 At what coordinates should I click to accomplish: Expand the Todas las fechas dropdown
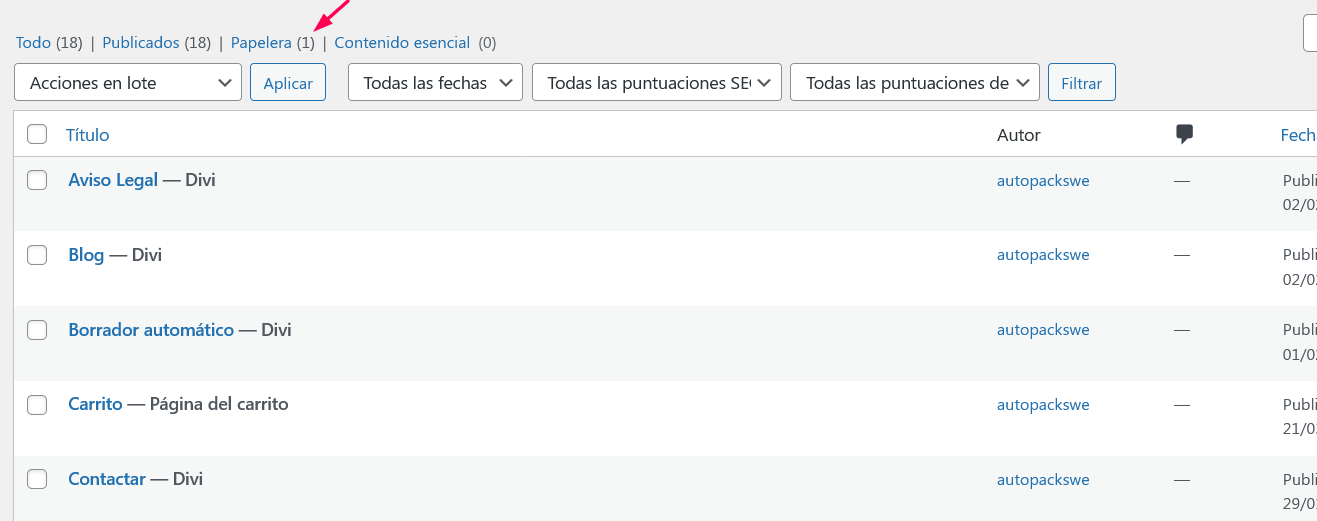tap(435, 82)
